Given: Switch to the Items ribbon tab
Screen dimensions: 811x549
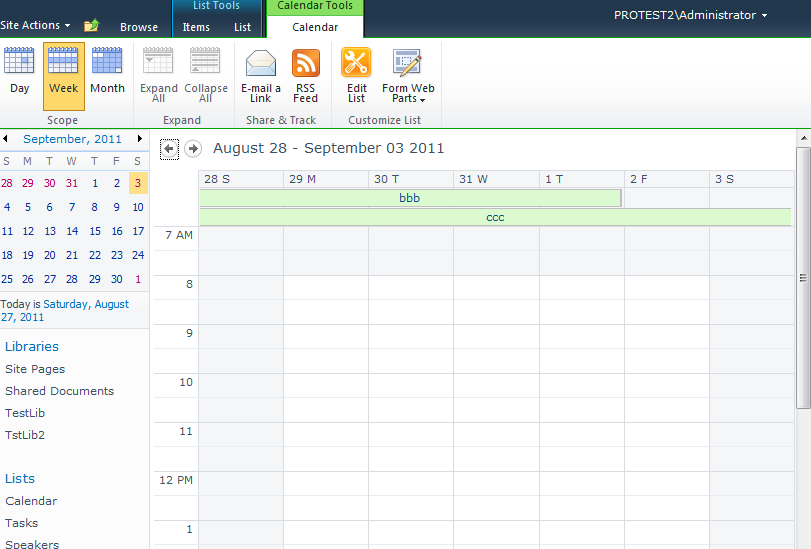Looking at the screenshot, I should point(196,27).
